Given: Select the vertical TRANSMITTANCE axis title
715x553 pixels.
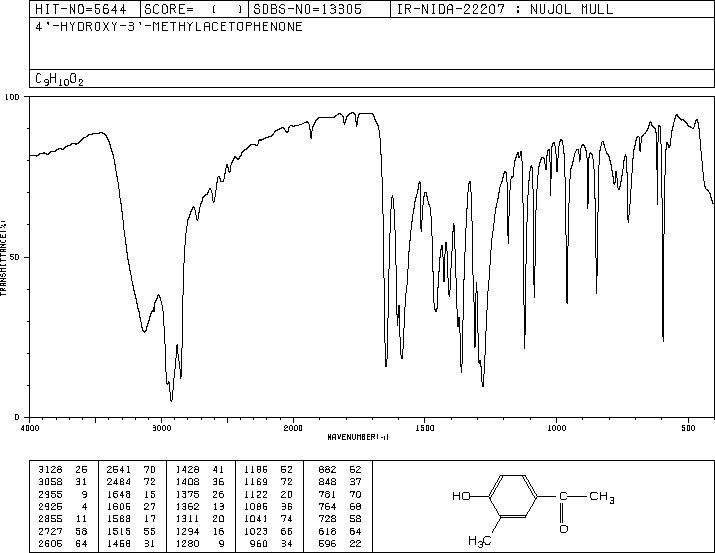Looking at the screenshot, I should pyautogui.click(x=3, y=258).
